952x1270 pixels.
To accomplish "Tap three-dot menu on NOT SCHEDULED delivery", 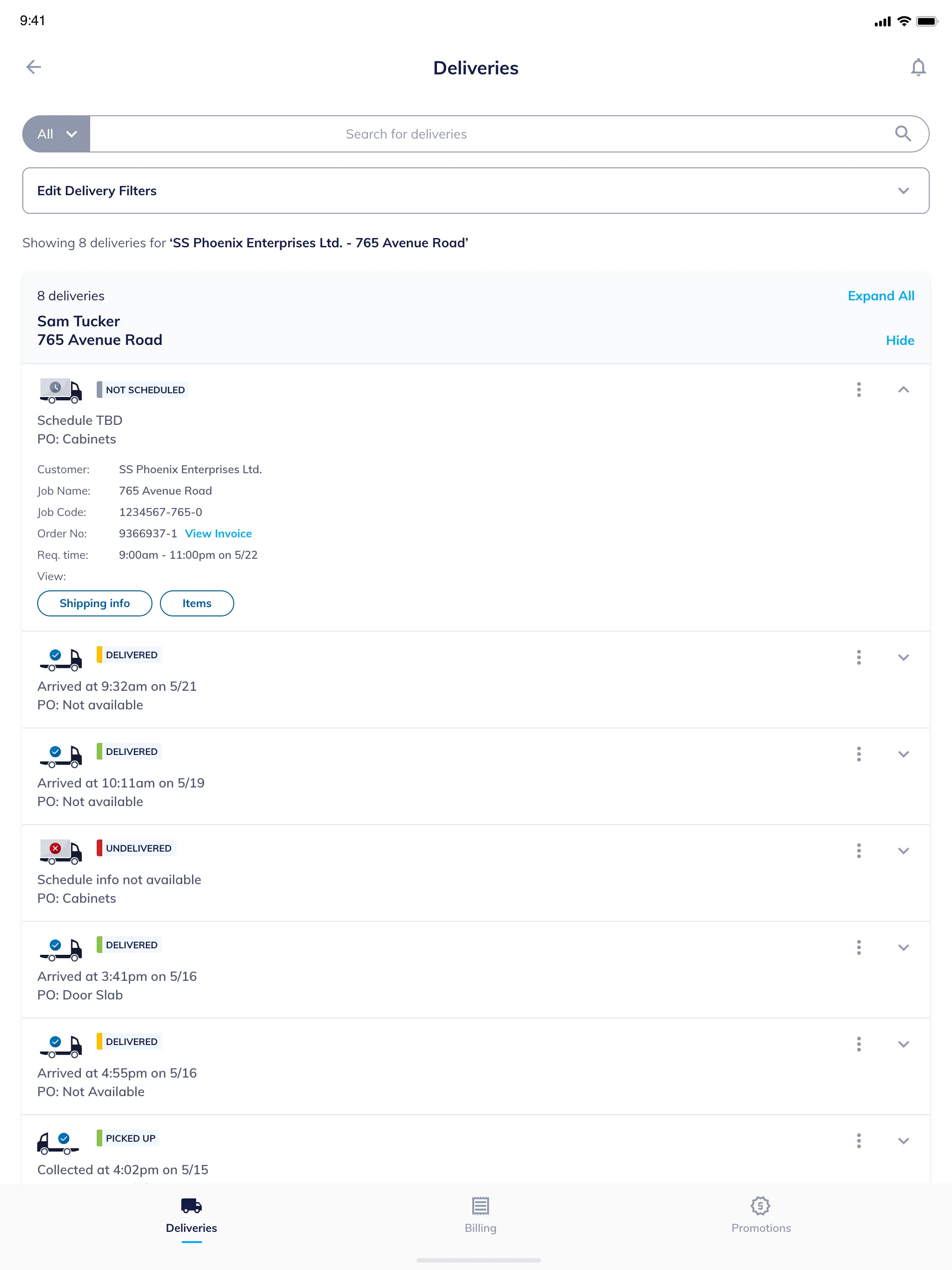I will (x=857, y=389).
